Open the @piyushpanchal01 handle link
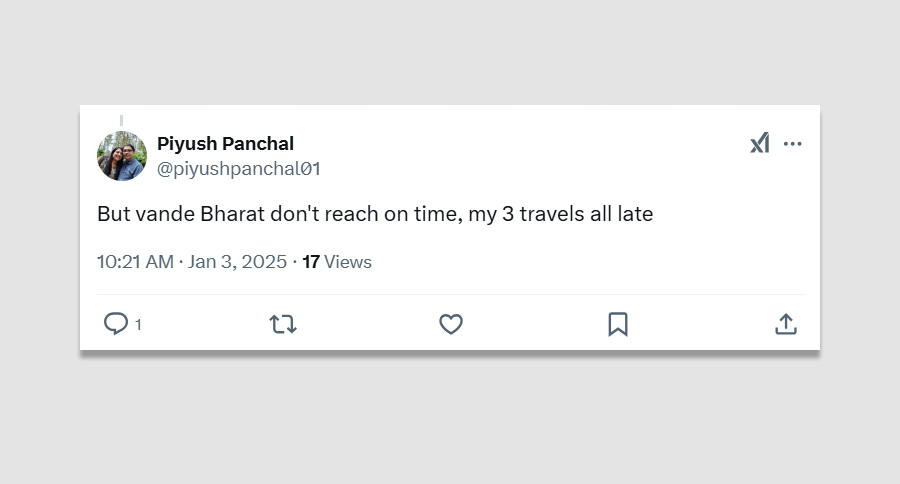 [238, 169]
